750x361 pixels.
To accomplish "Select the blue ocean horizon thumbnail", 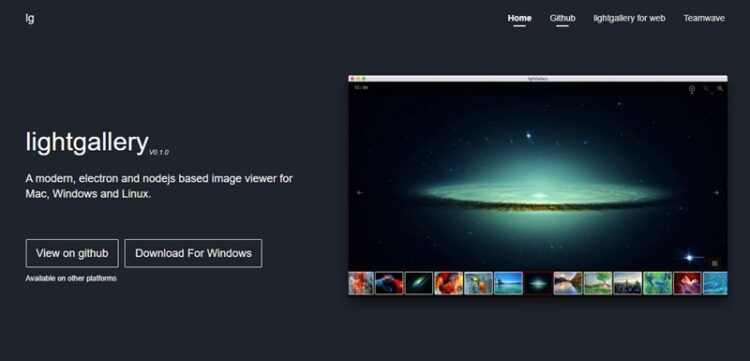I will (508, 283).
